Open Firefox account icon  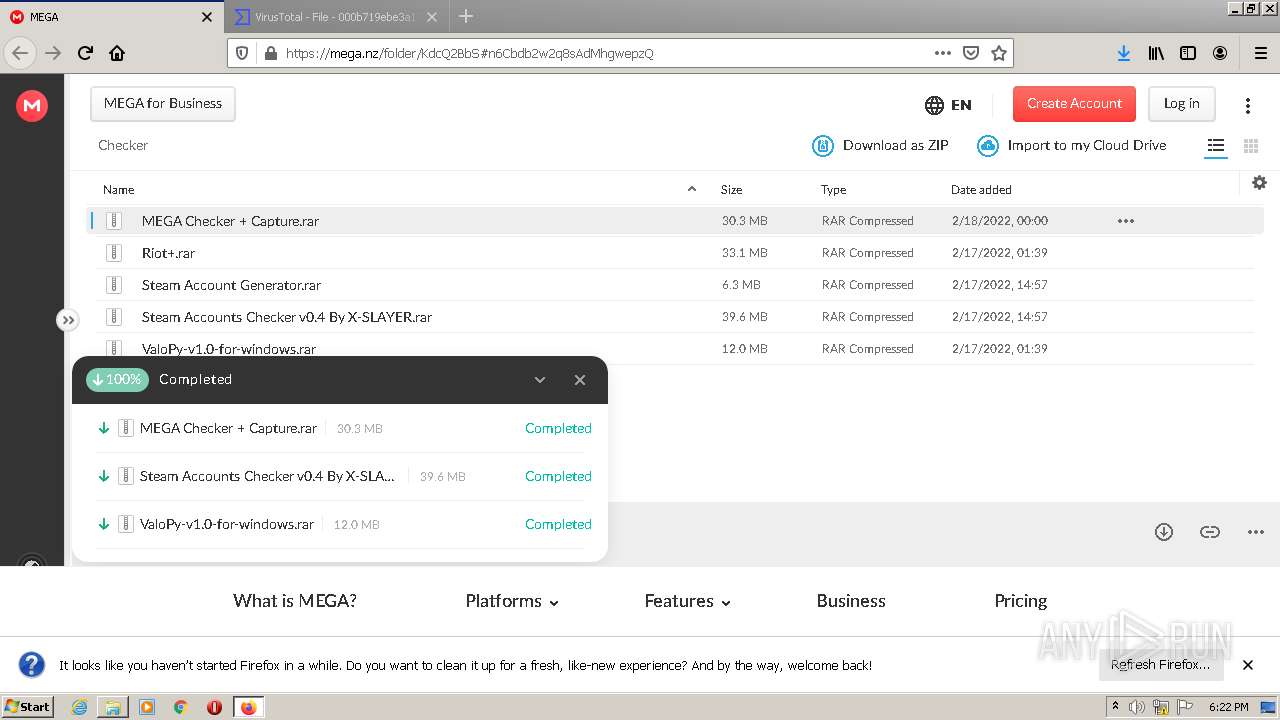click(x=1220, y=53)
